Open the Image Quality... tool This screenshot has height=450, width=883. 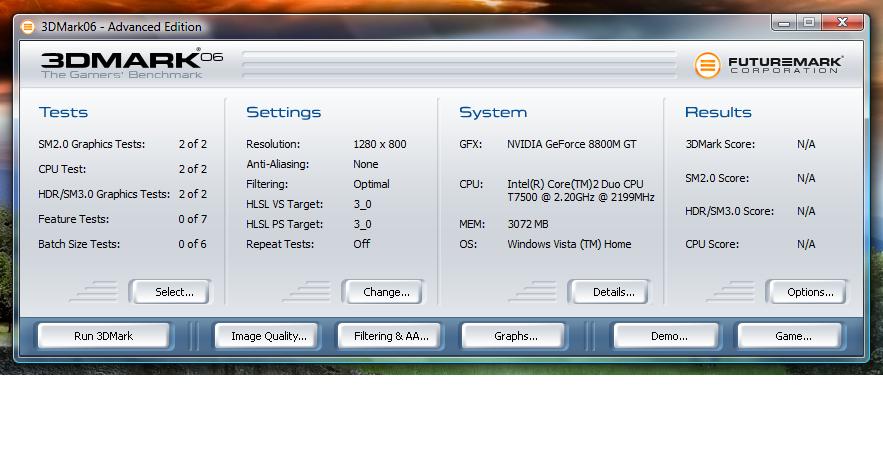267,336
